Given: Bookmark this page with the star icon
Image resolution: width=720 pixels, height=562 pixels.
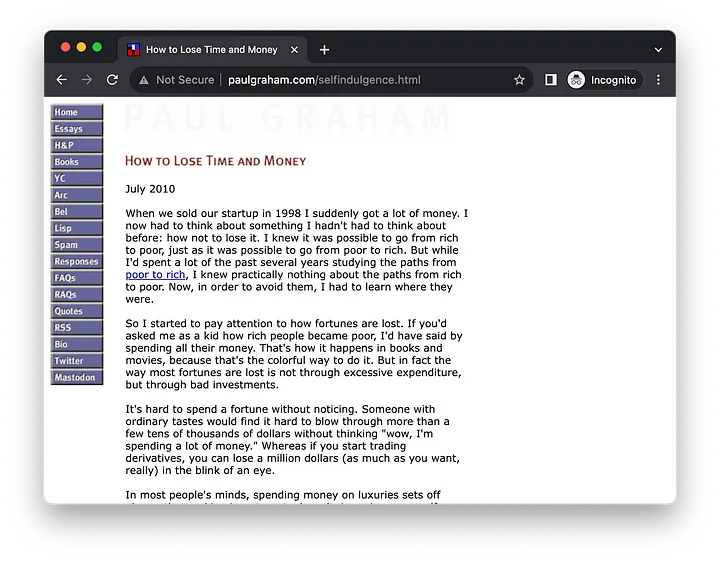Looking at the screenshot, I should [519, 80].
